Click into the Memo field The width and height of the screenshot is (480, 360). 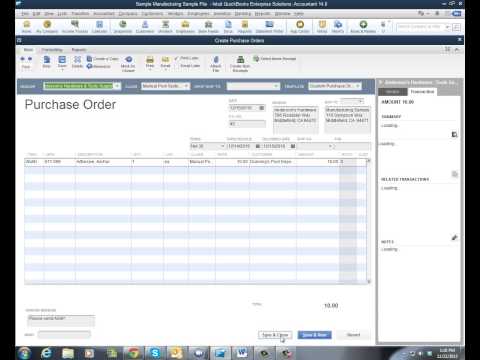[x=64, y=334]
